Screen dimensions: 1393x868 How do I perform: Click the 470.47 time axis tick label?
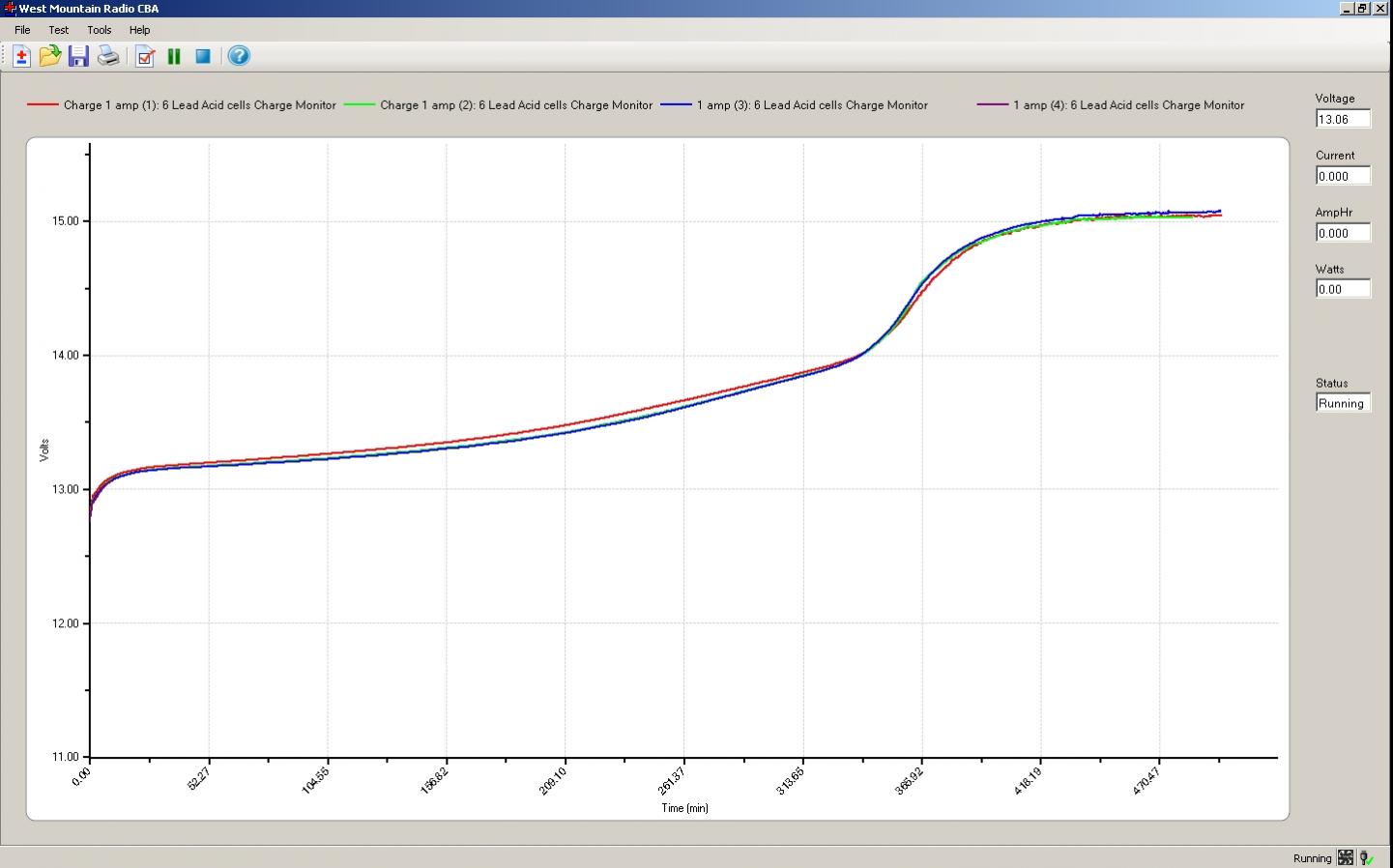1147,779
